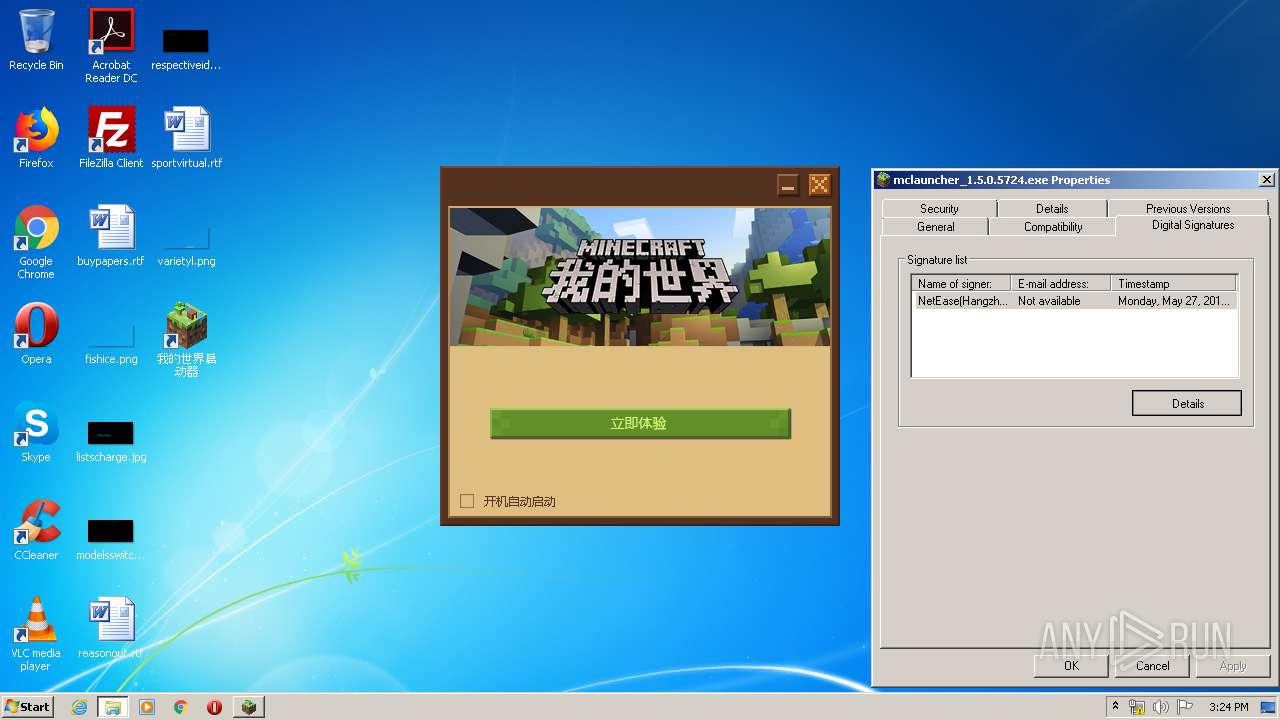Open the Start menu
Screen dimensions: 1280x720
point(28,707)
